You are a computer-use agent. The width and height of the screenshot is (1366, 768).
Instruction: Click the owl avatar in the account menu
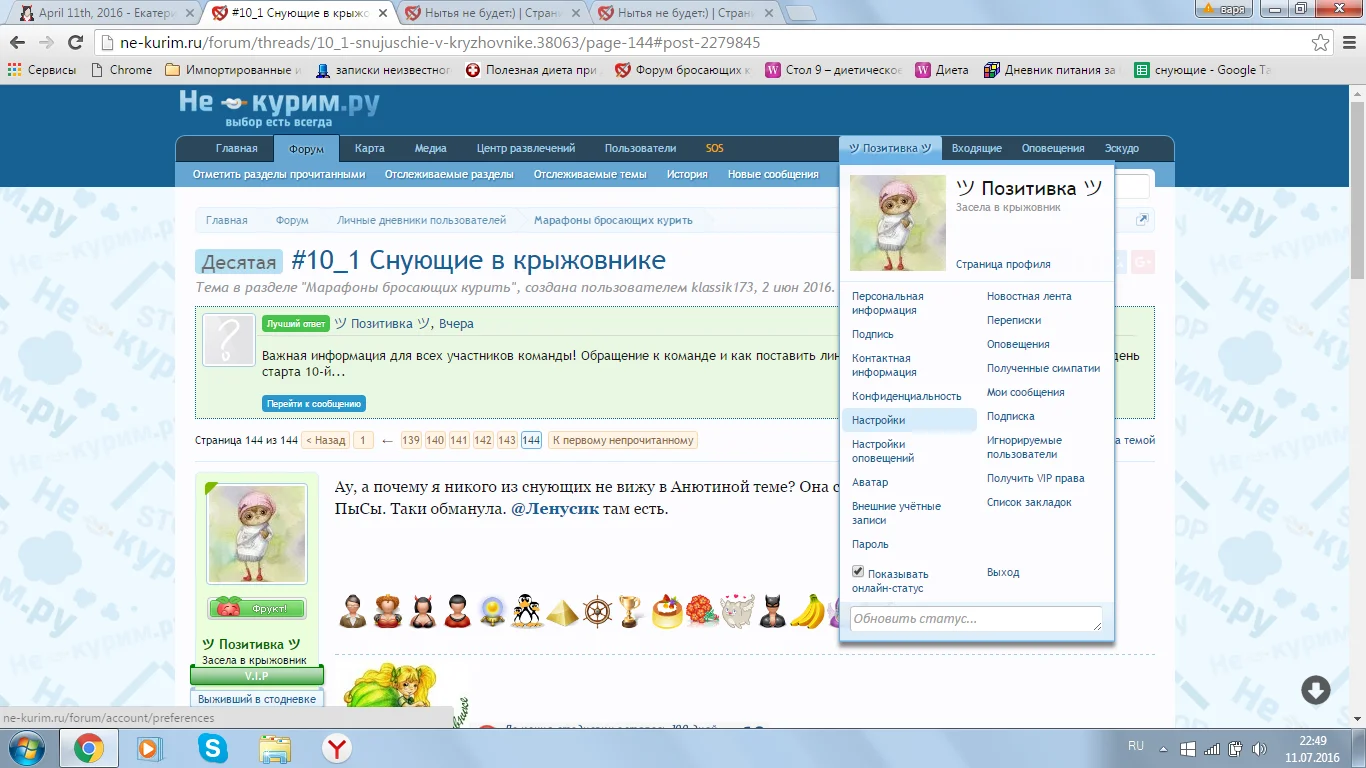(x=898, y=223)
